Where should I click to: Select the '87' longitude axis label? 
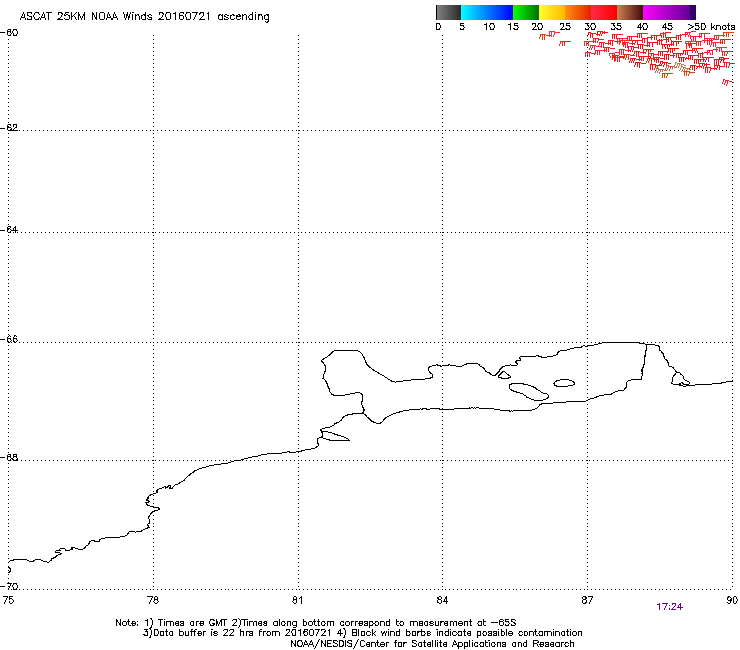coord(587,600)
